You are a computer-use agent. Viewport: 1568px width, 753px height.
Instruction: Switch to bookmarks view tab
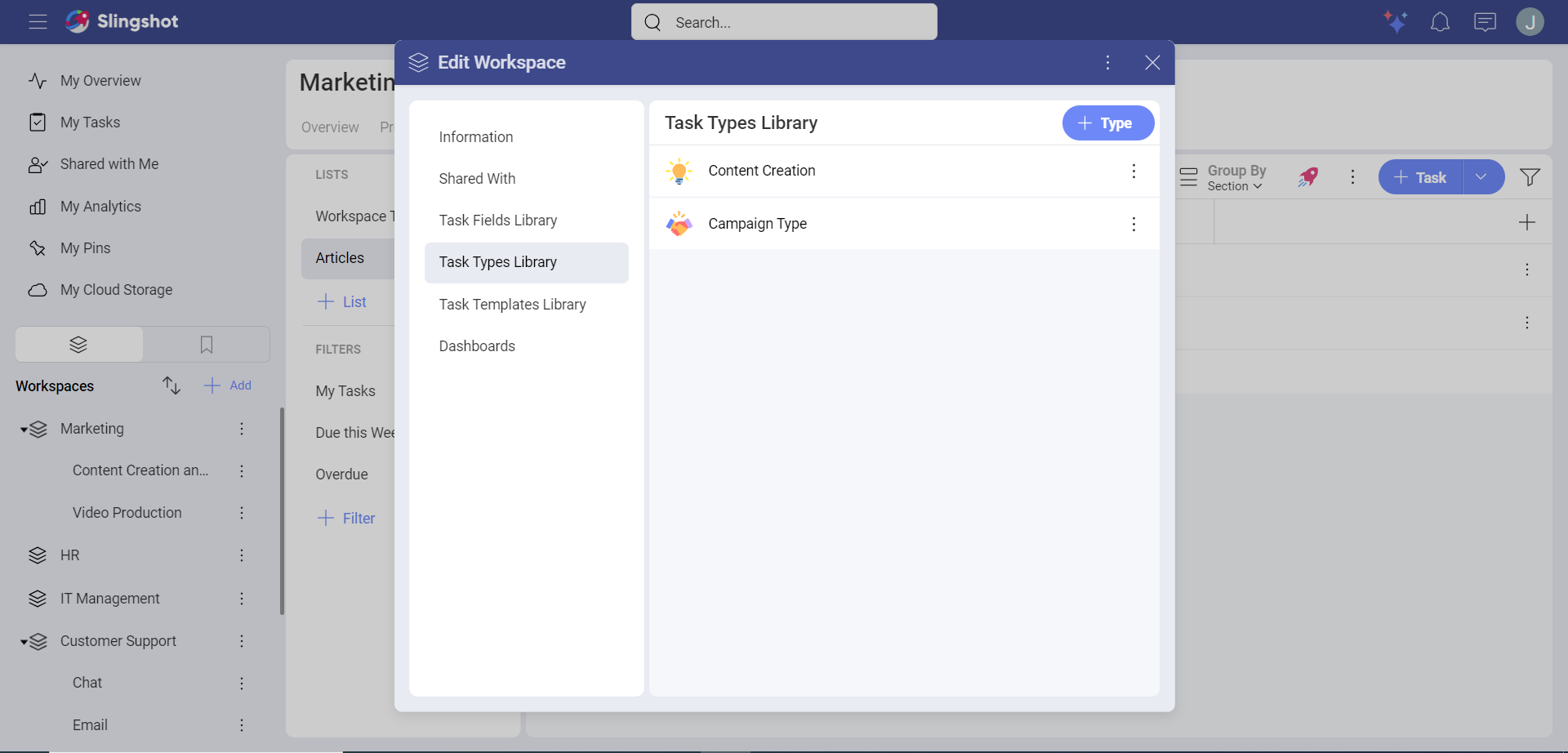coord(207,345)
